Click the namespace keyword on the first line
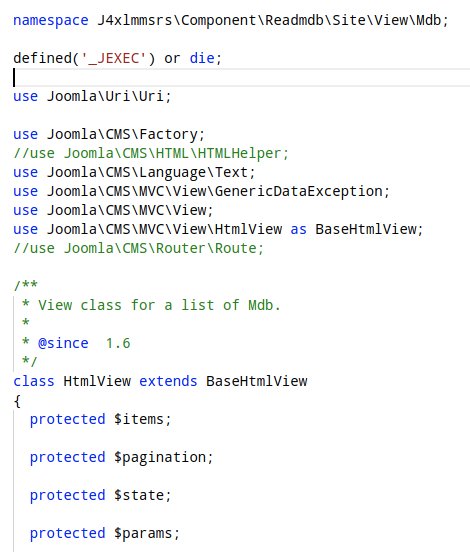The image size is (470, 552). coord(51,20)
